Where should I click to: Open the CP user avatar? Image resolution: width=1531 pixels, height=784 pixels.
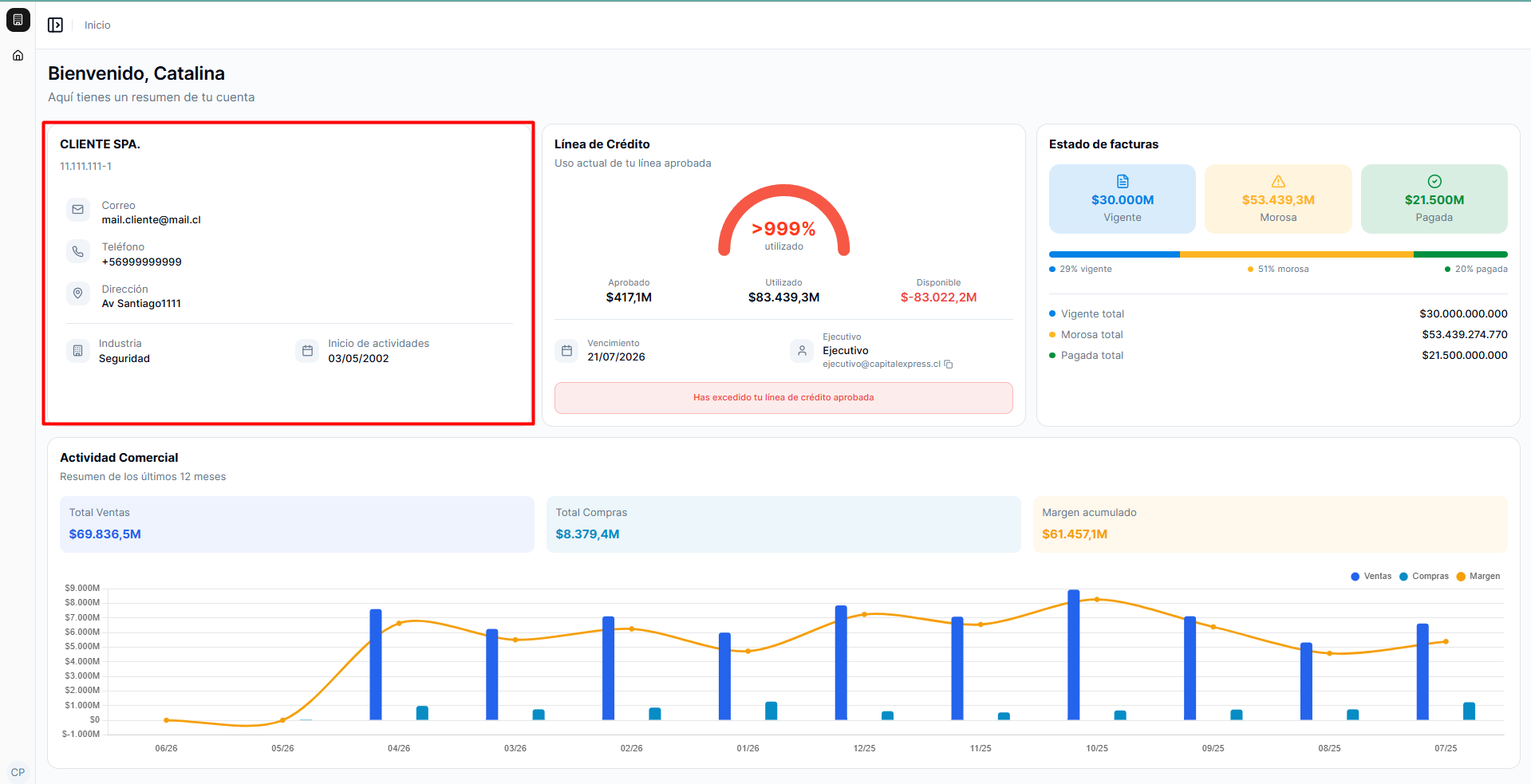(18, 772)
